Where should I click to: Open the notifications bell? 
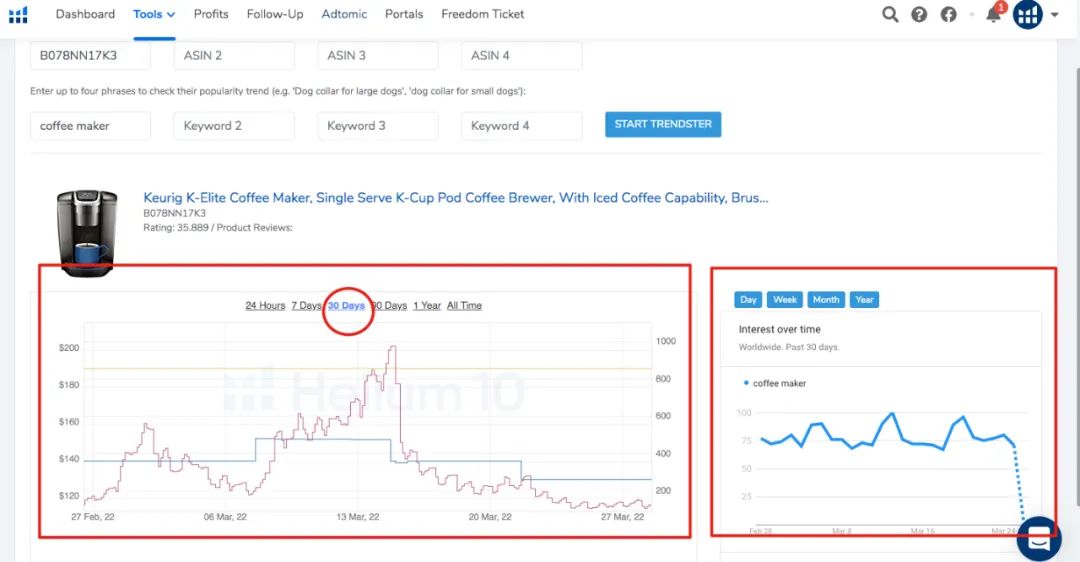coord(993,14)
